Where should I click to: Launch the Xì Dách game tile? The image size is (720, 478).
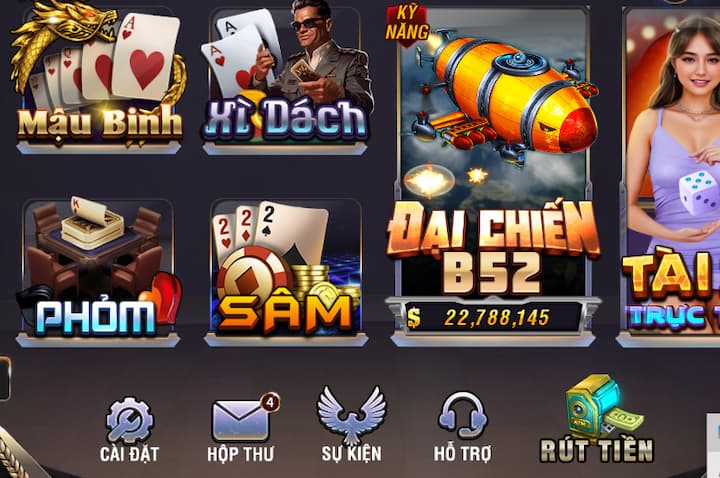285,78
